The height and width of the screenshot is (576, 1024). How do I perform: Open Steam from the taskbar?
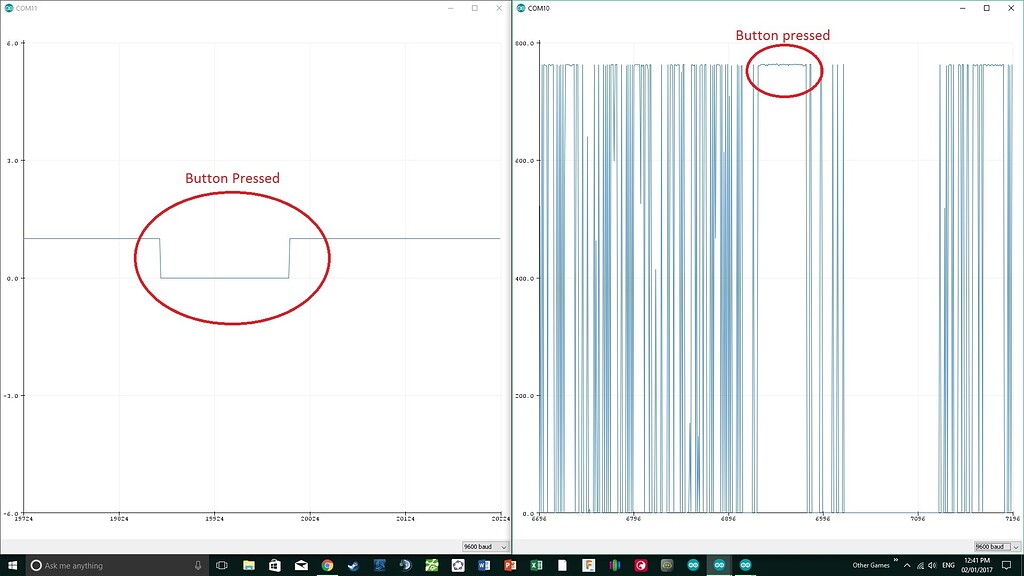point(353,565)
